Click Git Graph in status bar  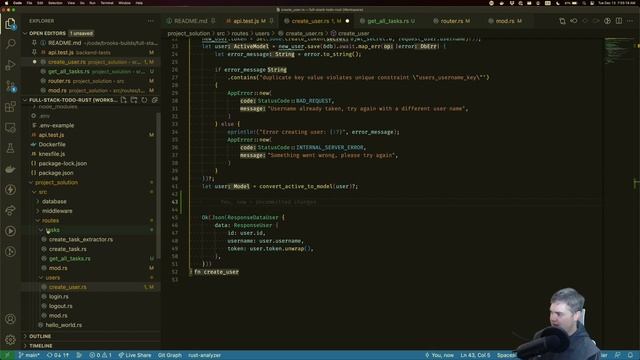(x=170, y=355)
